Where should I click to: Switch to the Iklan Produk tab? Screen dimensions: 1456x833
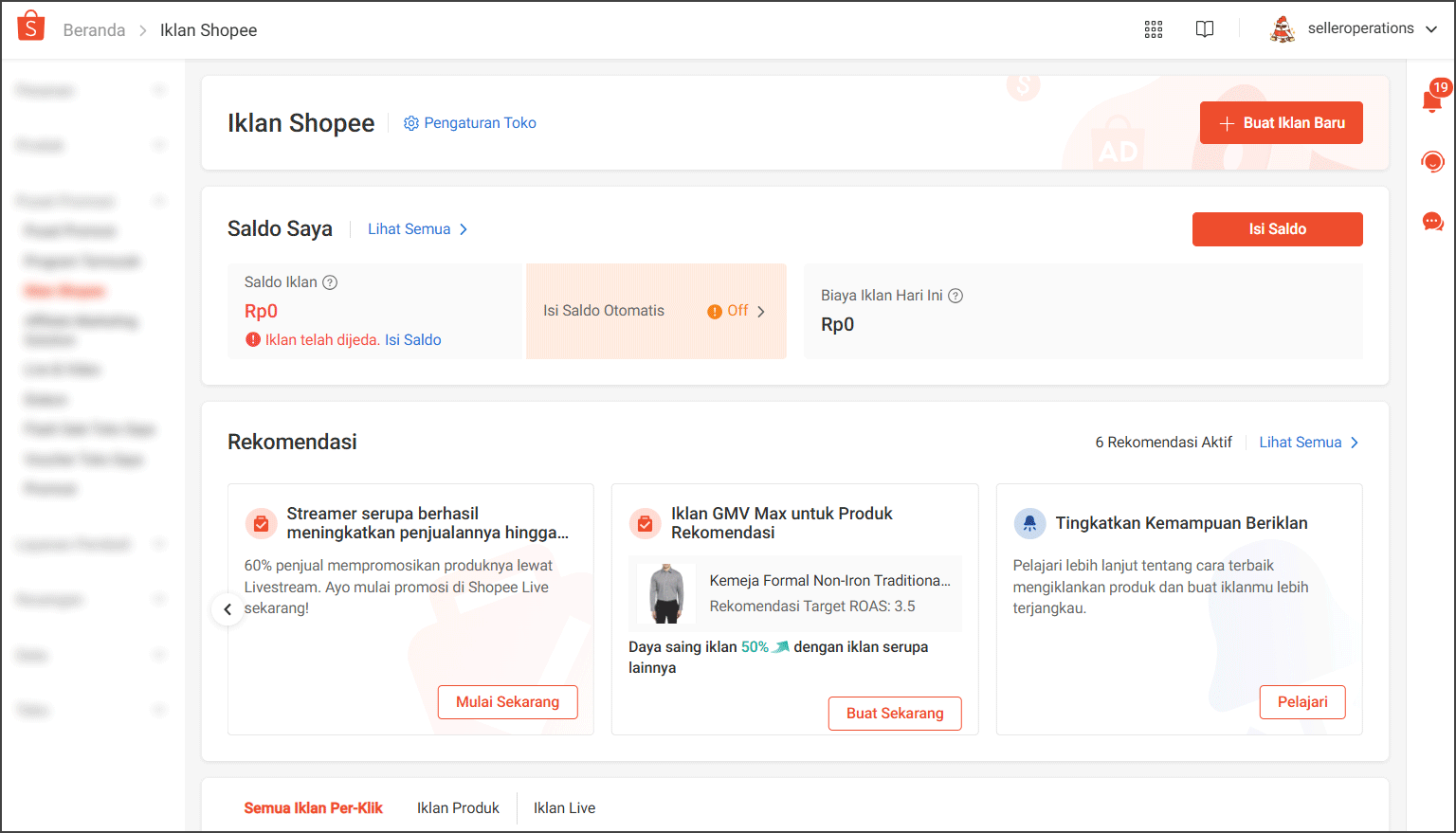pos(458,807)
